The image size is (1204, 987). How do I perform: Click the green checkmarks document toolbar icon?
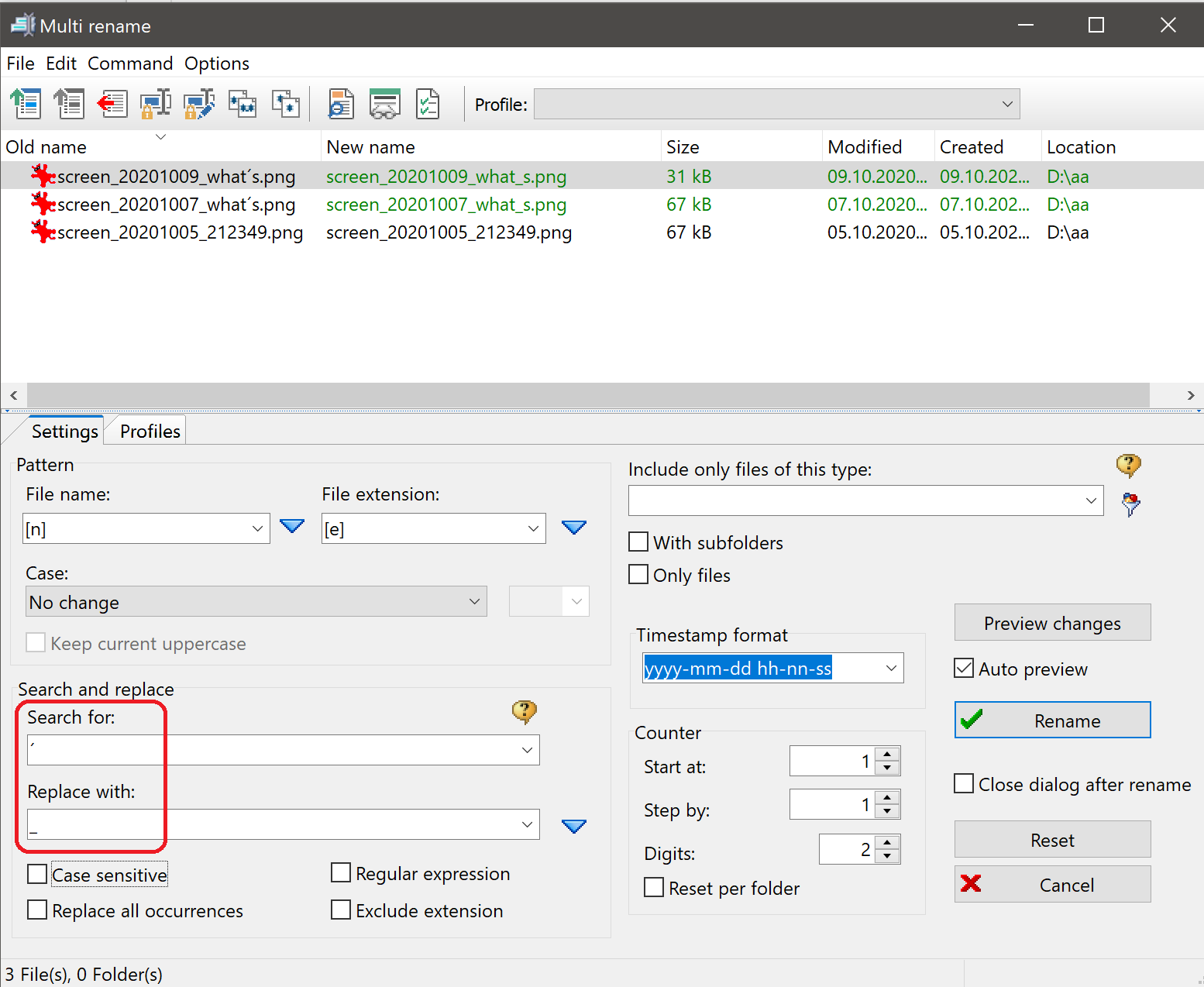click(x=428, y=104)
